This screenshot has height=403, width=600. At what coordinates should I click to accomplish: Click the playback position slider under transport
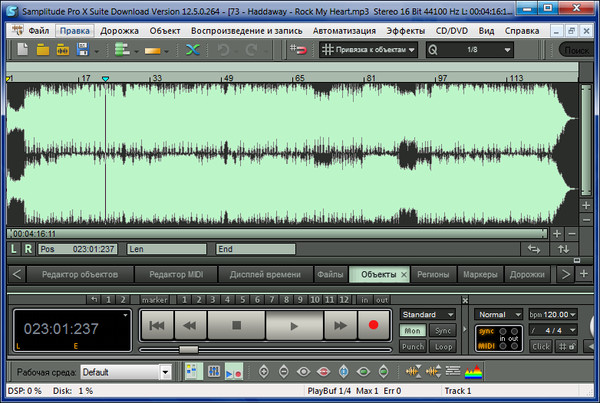pos(187,349)
